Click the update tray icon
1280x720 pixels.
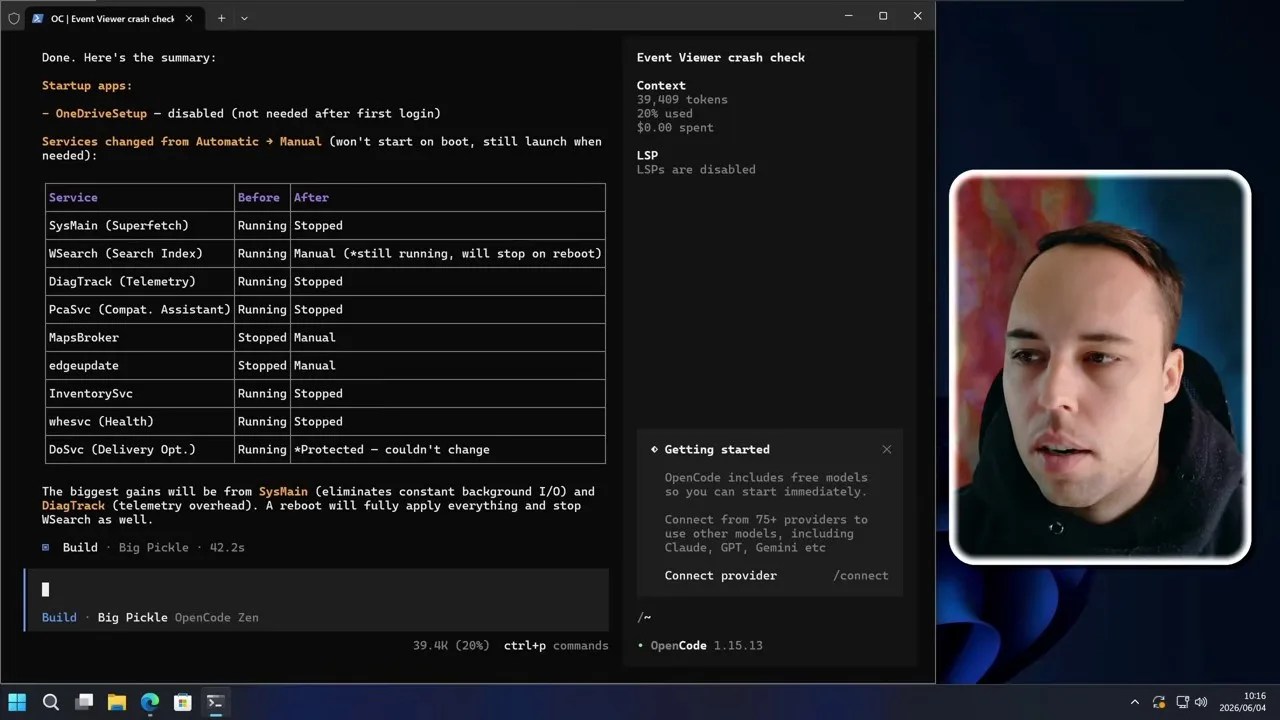click(x=1159, y=702)
